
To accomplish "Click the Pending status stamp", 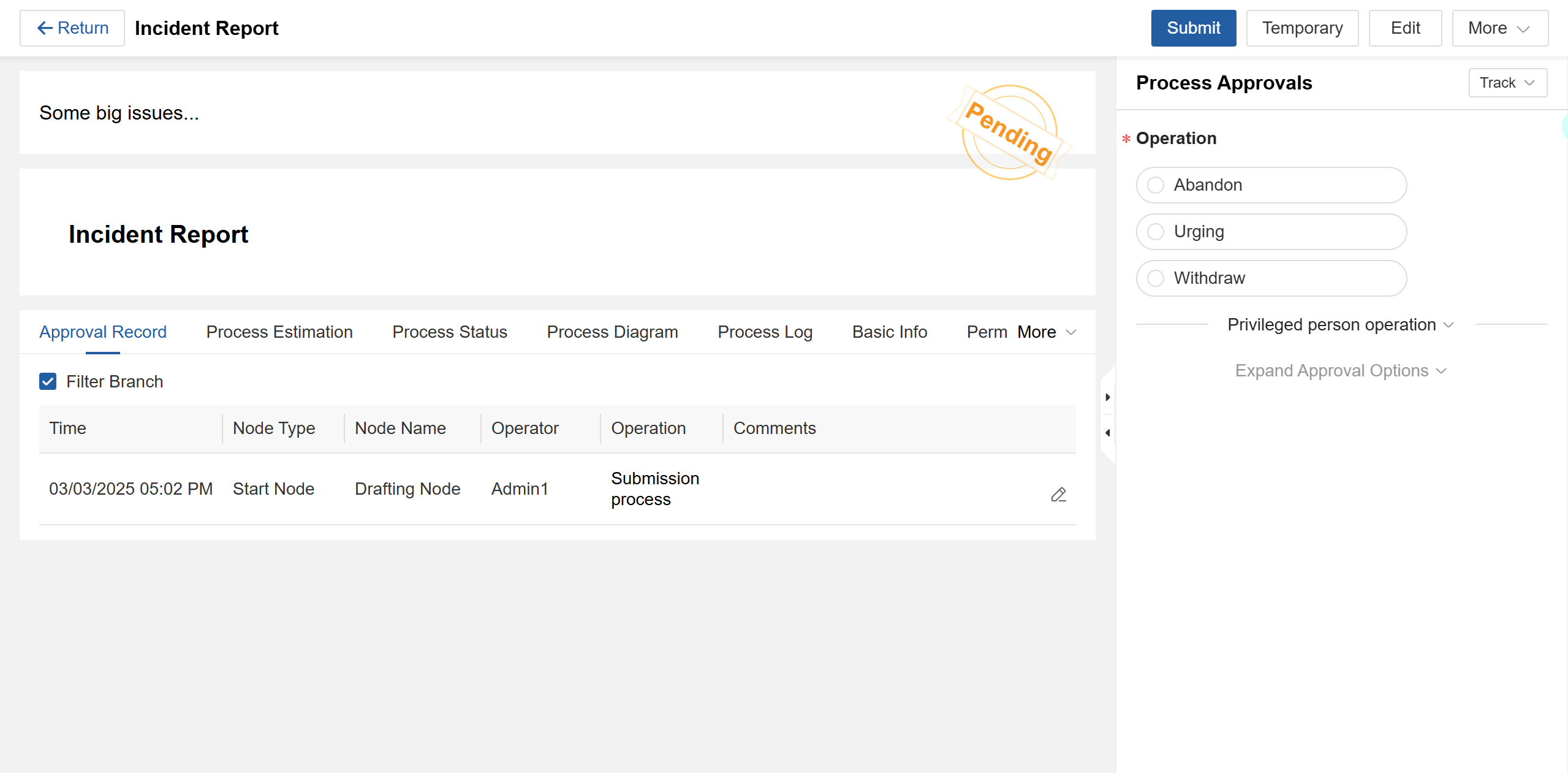I will coord(1009,132).
